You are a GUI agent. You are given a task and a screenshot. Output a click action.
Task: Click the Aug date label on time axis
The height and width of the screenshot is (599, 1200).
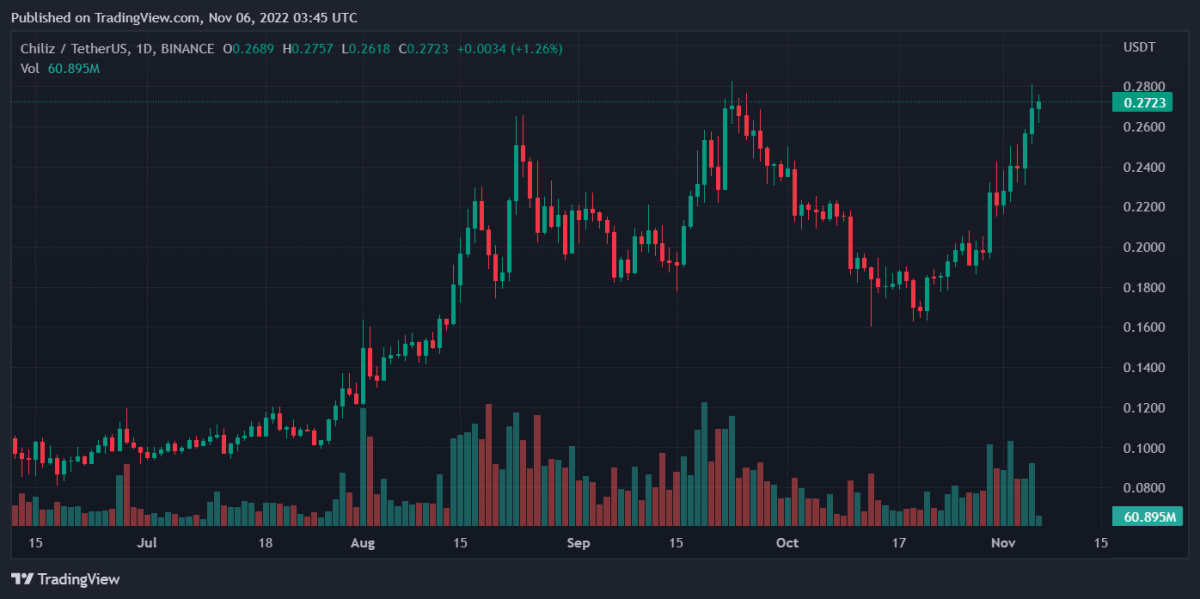click(364, 543)
